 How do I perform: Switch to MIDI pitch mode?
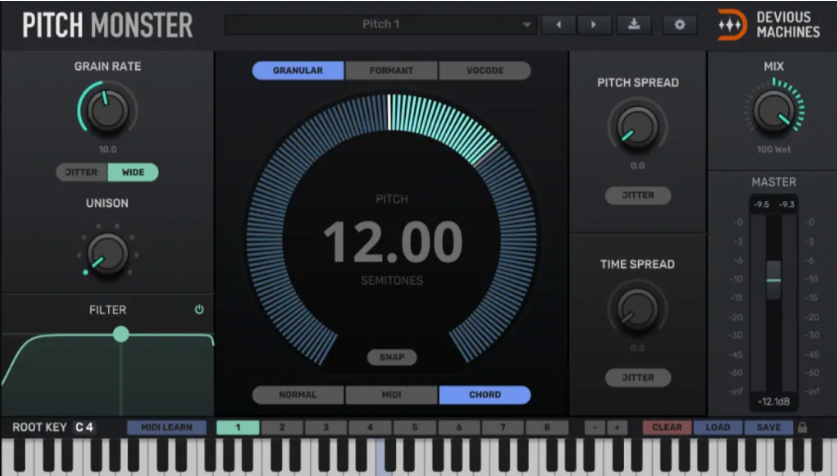(x=391, y=395)
